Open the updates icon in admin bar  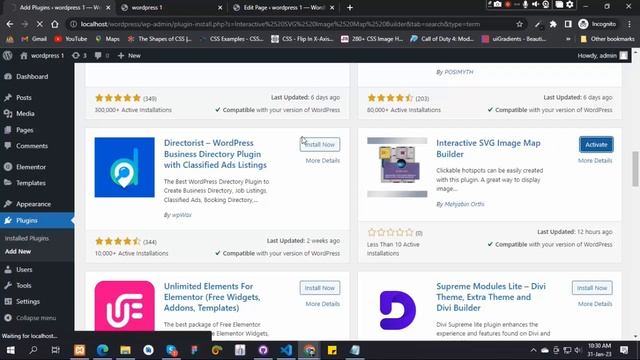79,56
